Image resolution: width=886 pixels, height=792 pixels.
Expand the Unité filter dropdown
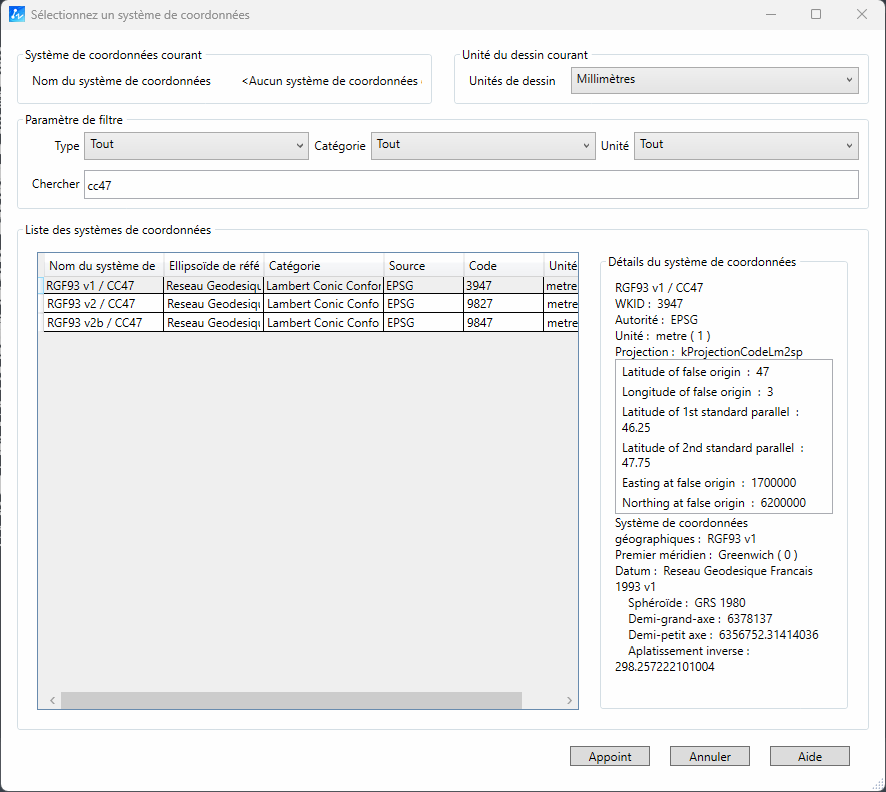tap(746, 146)
